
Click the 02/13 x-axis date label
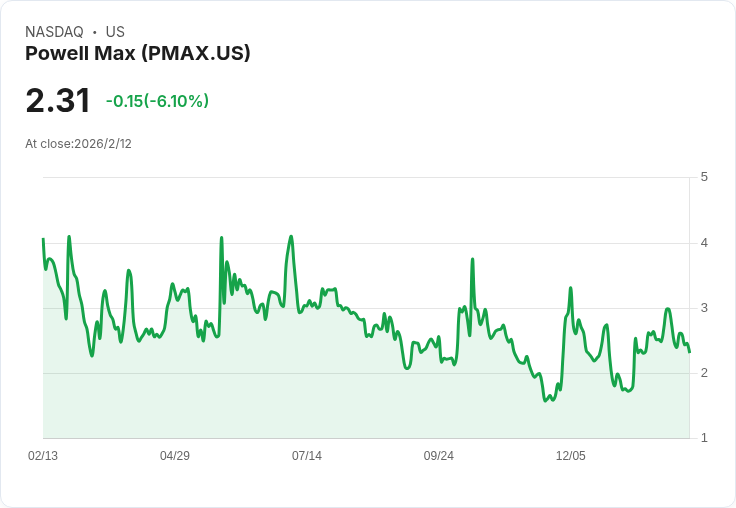43,456
